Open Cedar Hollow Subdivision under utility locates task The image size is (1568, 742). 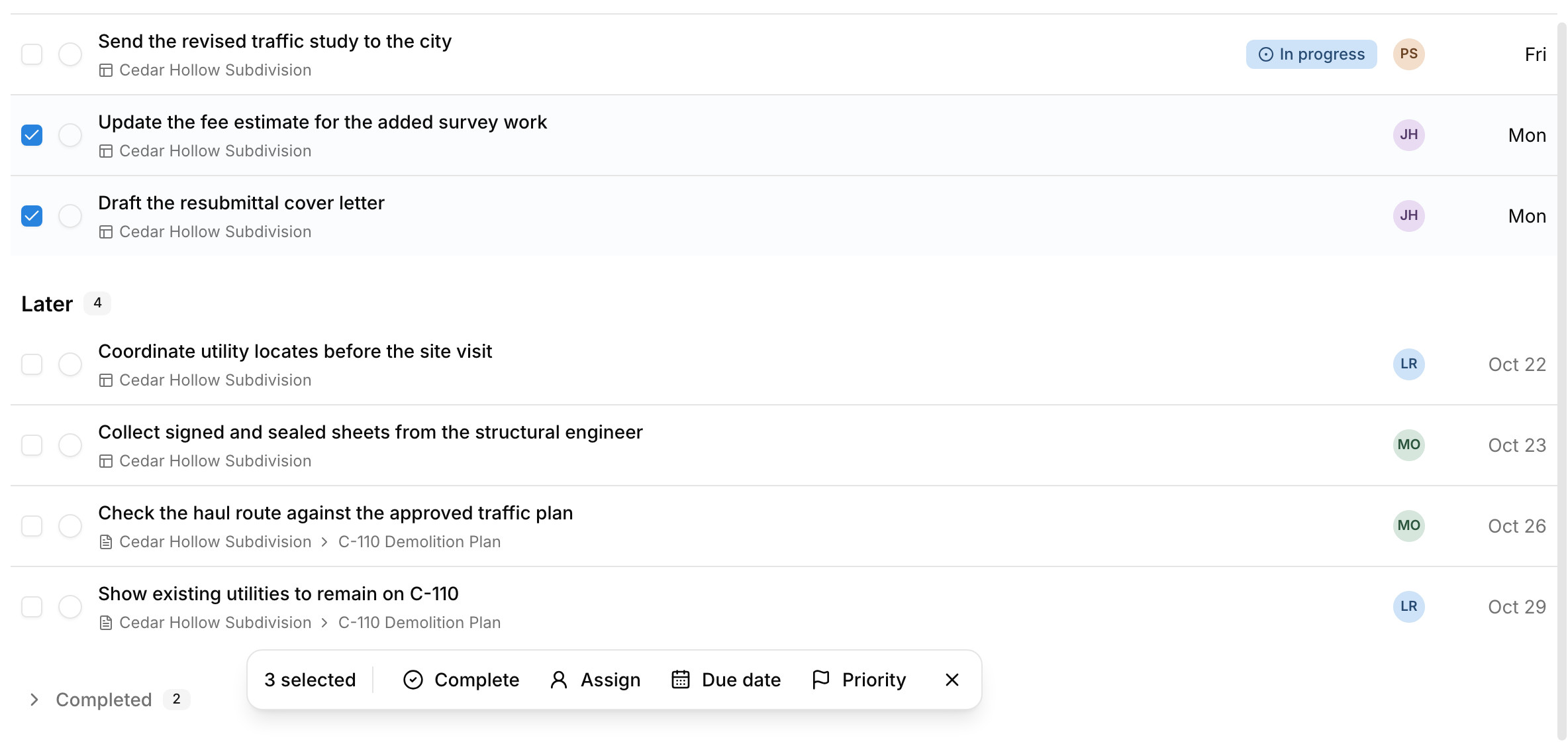[x=215, y=380]
